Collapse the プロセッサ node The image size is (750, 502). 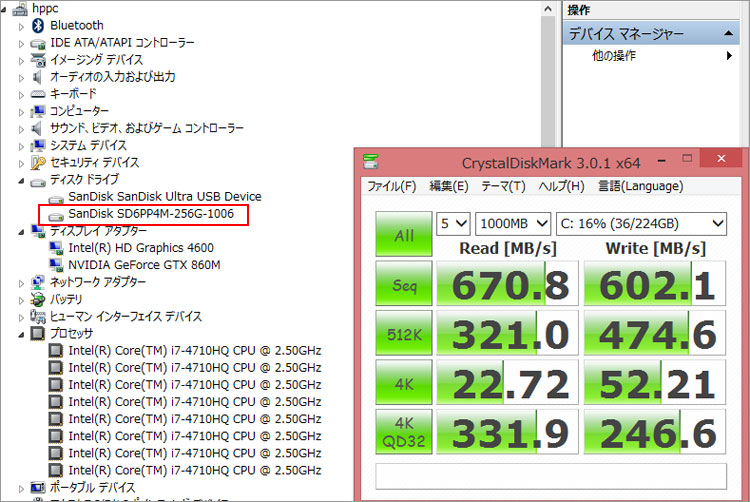(22, 335)
